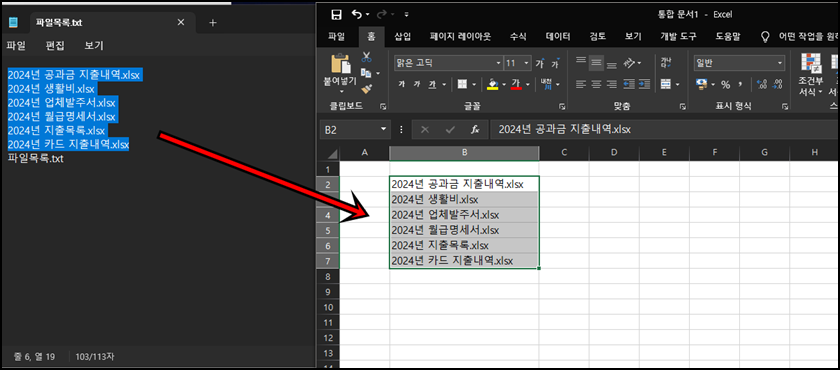
Task: Click the Fill Color paint bucket icon
Action: pyautogui.click(x=493, y=84)
